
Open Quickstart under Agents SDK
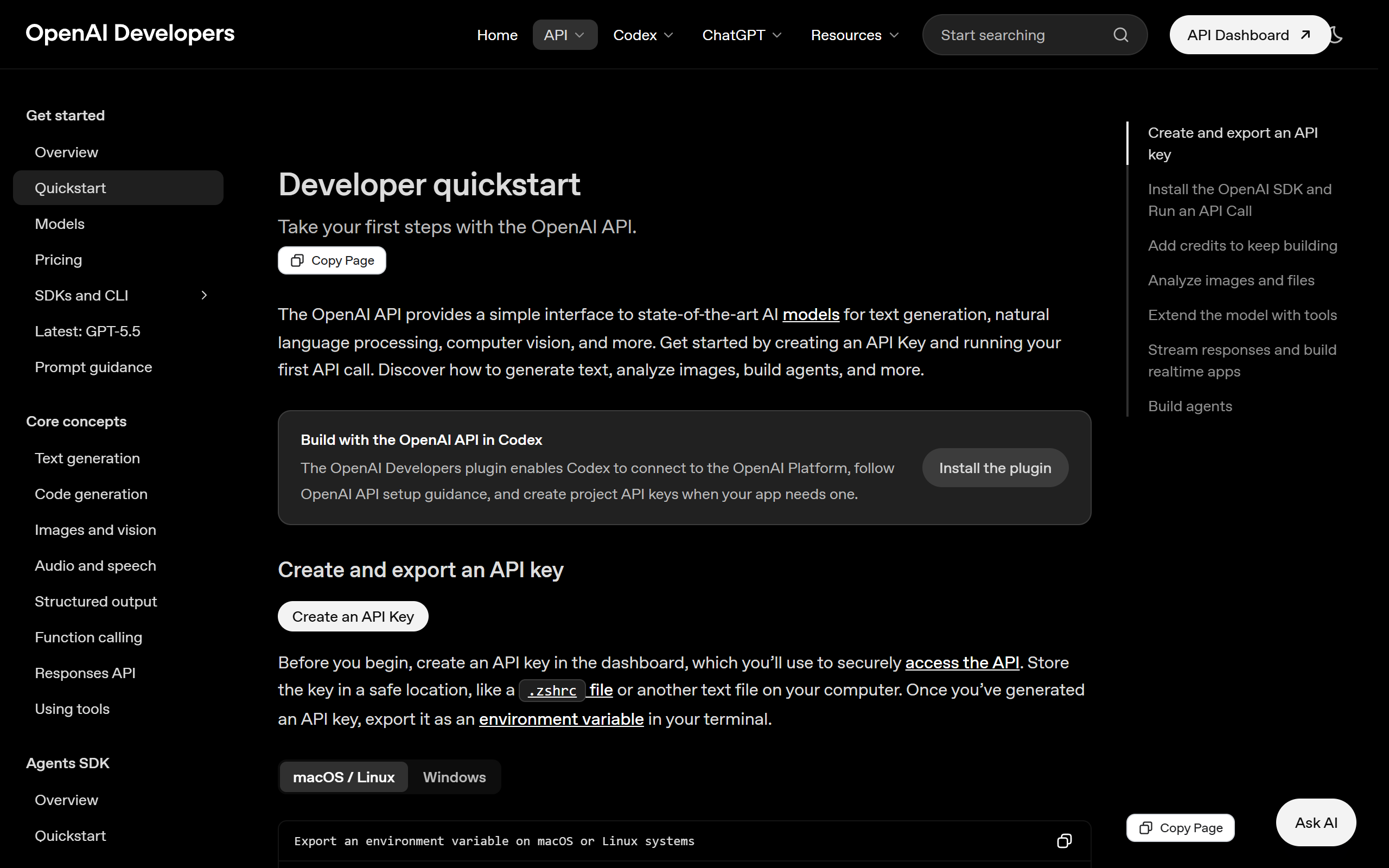(118, 836)
